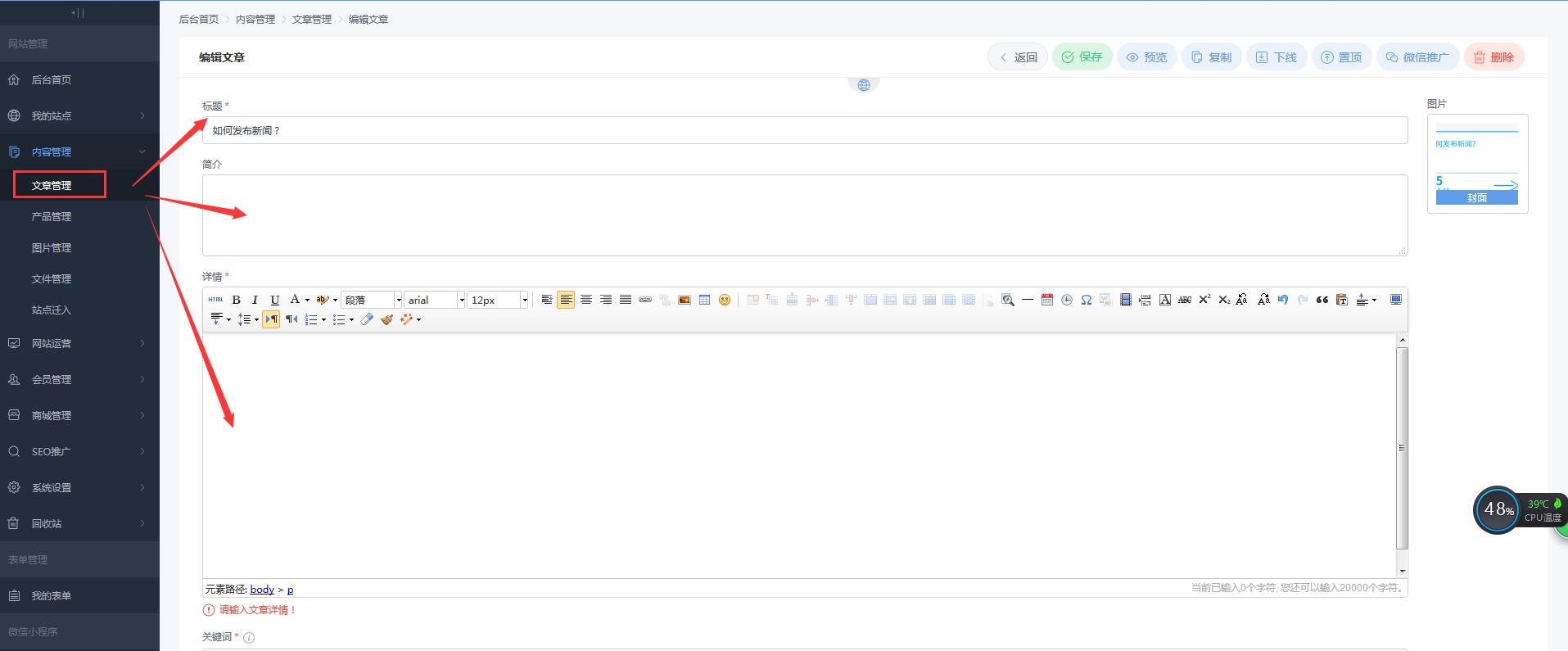Viewport: 1568px width, 651px height.
Task: Click the info icon beside 关键词
Action: [249, 637]
